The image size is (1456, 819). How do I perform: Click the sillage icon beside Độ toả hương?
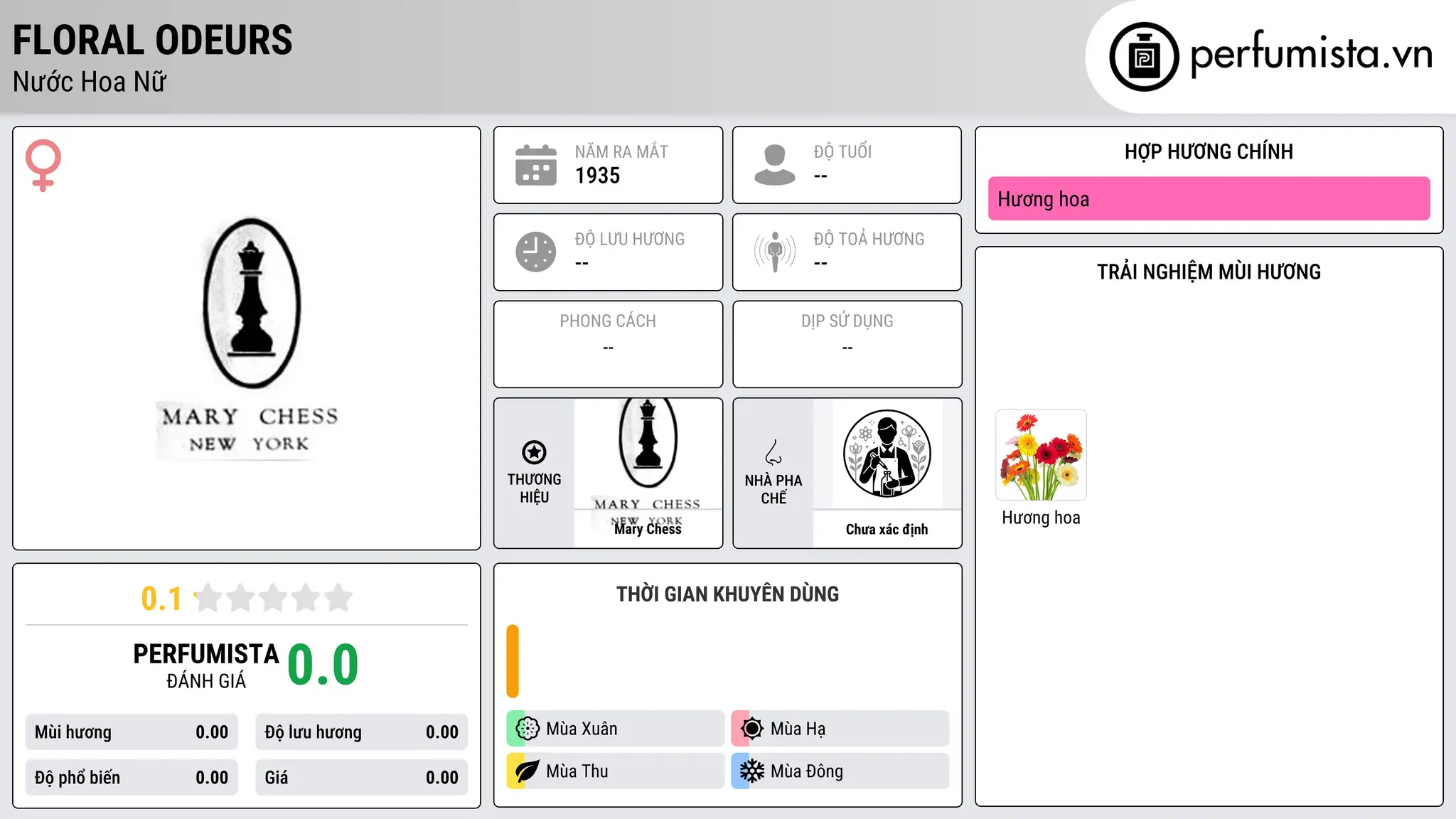[x=774, y=252]
